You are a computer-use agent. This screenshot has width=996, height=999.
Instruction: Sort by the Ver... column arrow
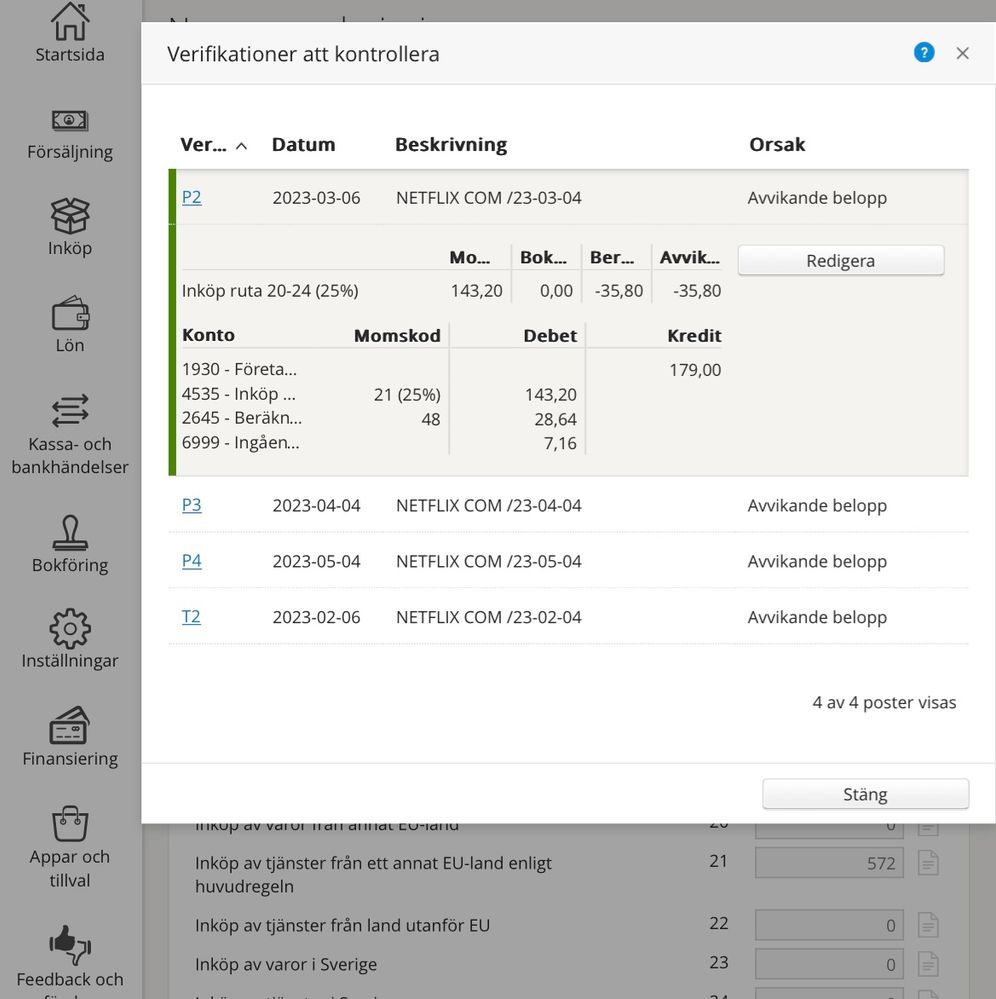click(242, 146)
